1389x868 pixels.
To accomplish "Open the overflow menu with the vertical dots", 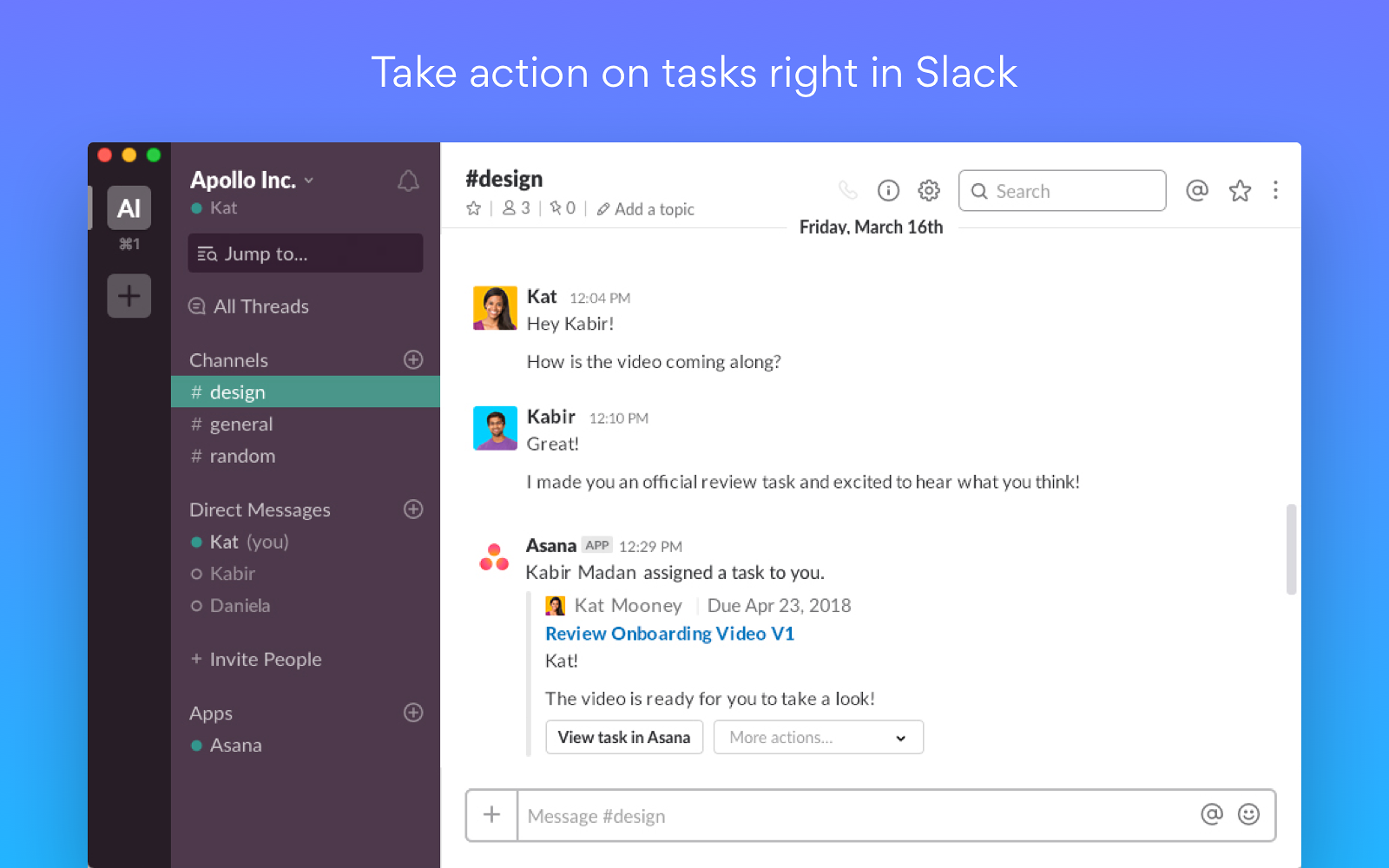I will pyautogui.click(x=1275, y=190).
